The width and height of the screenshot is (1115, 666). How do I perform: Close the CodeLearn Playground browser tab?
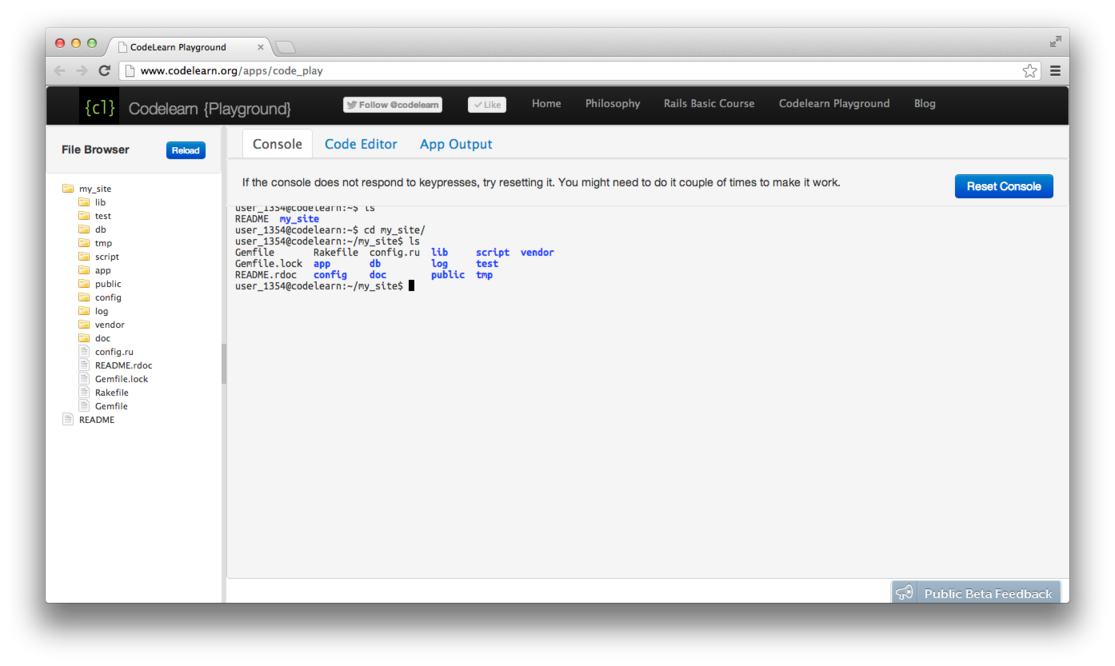260,47
